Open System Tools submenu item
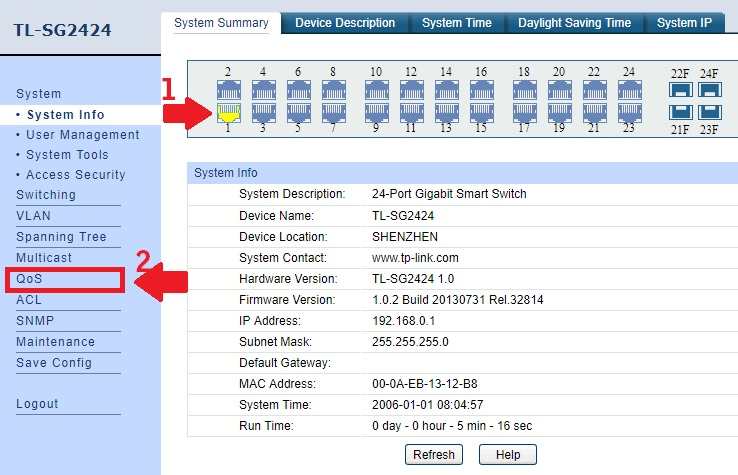The height and width of the screenshot is (475, 738). (x=67, y=155)
